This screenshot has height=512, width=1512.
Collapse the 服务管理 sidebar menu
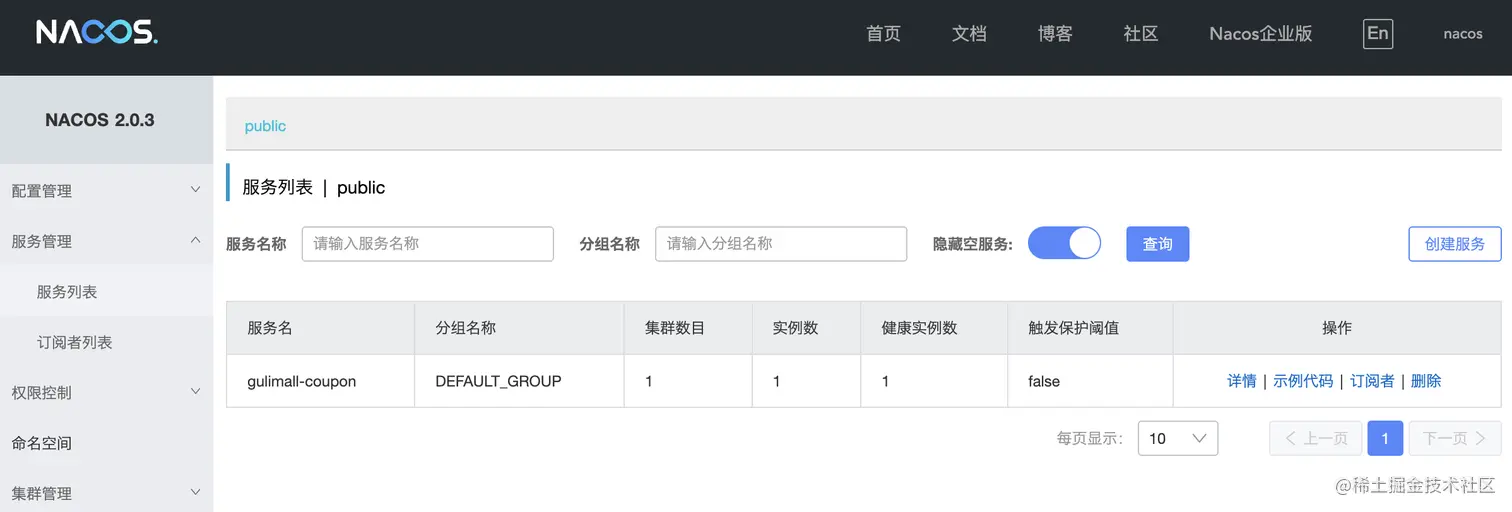(x=105, y=241)
